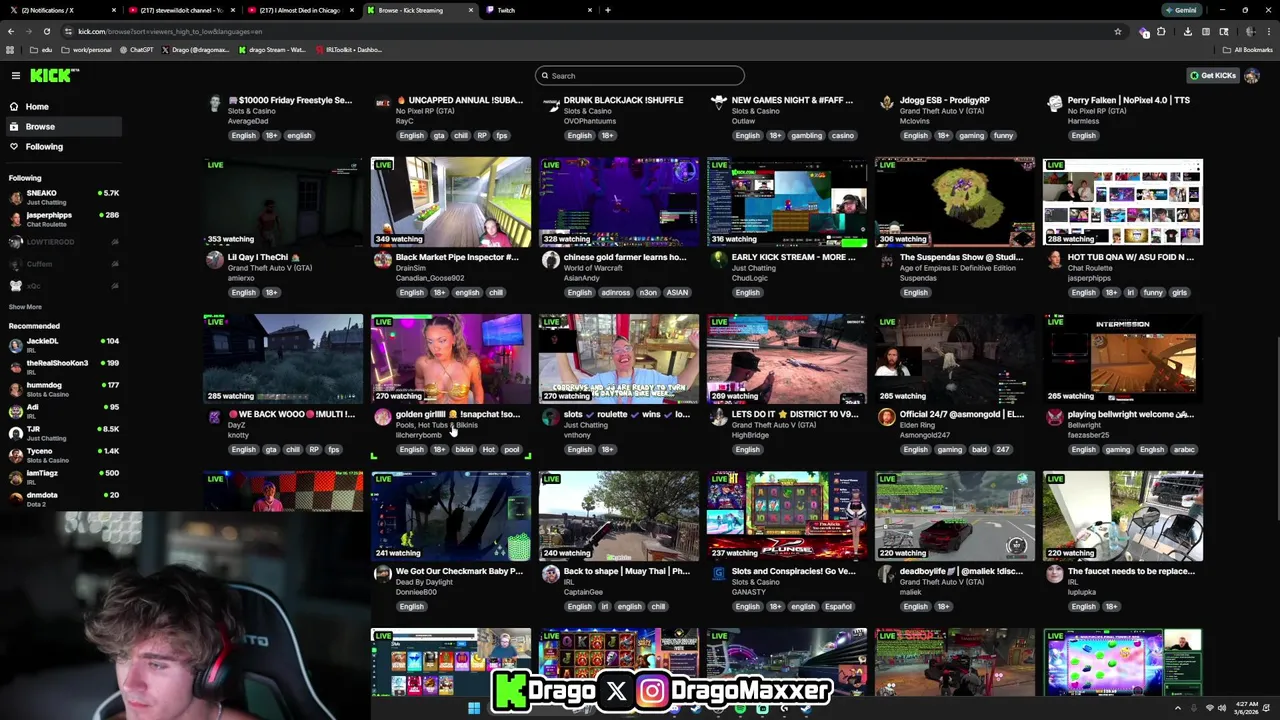Go back in browser

11,31
